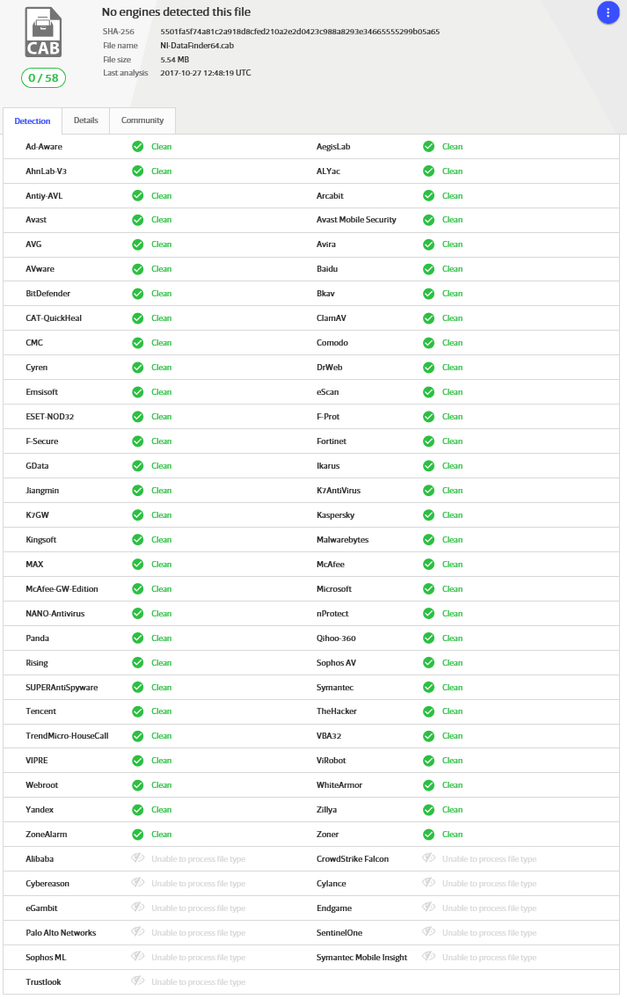Open the Community tab
This screenshot has width=627, height=999.
[x=142, y=120]
